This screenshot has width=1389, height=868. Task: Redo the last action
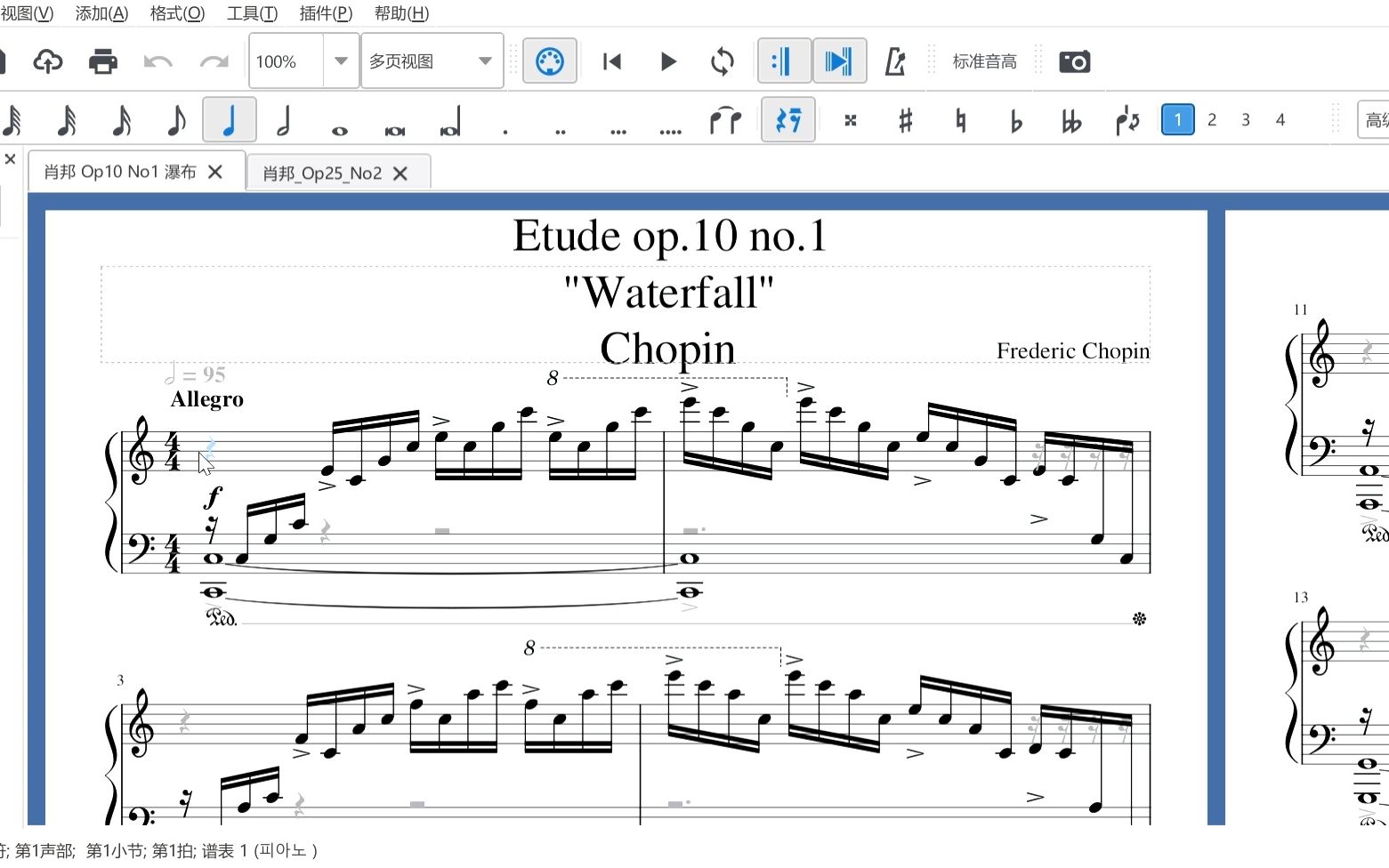tap(214, 61)
